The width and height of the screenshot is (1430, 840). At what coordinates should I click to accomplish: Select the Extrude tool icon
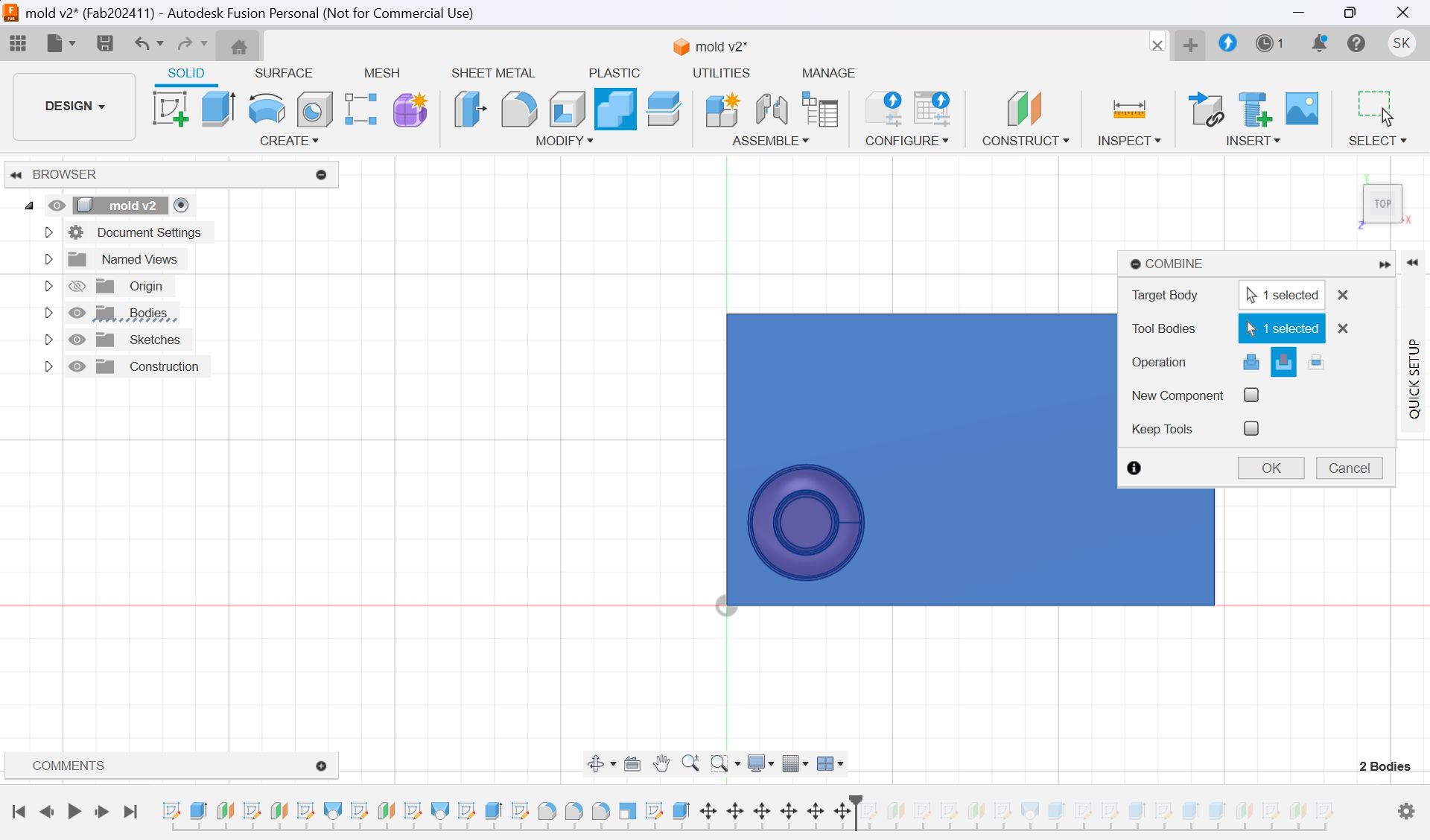[218, 109]
